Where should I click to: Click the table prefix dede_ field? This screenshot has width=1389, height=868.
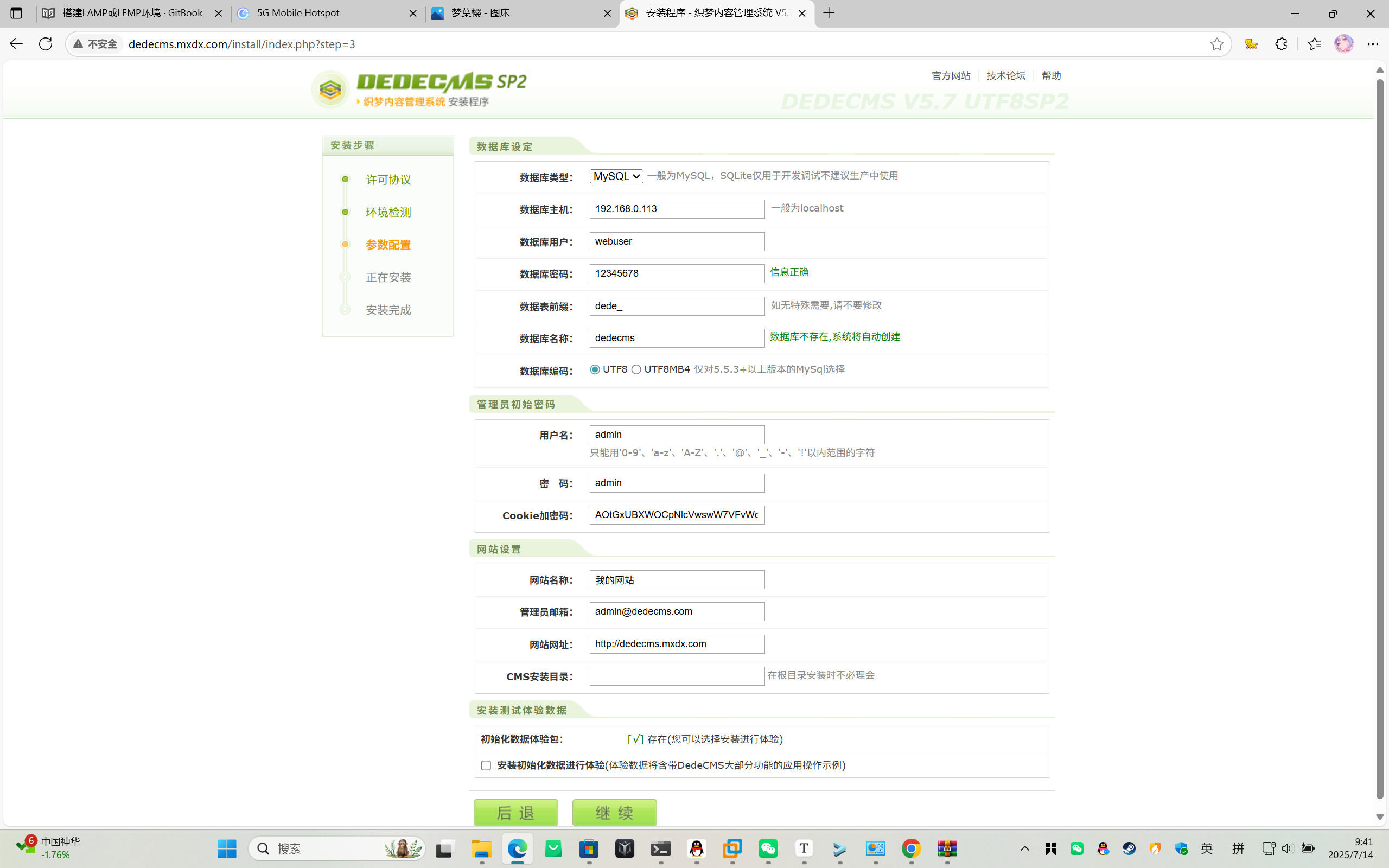[677, 306]
